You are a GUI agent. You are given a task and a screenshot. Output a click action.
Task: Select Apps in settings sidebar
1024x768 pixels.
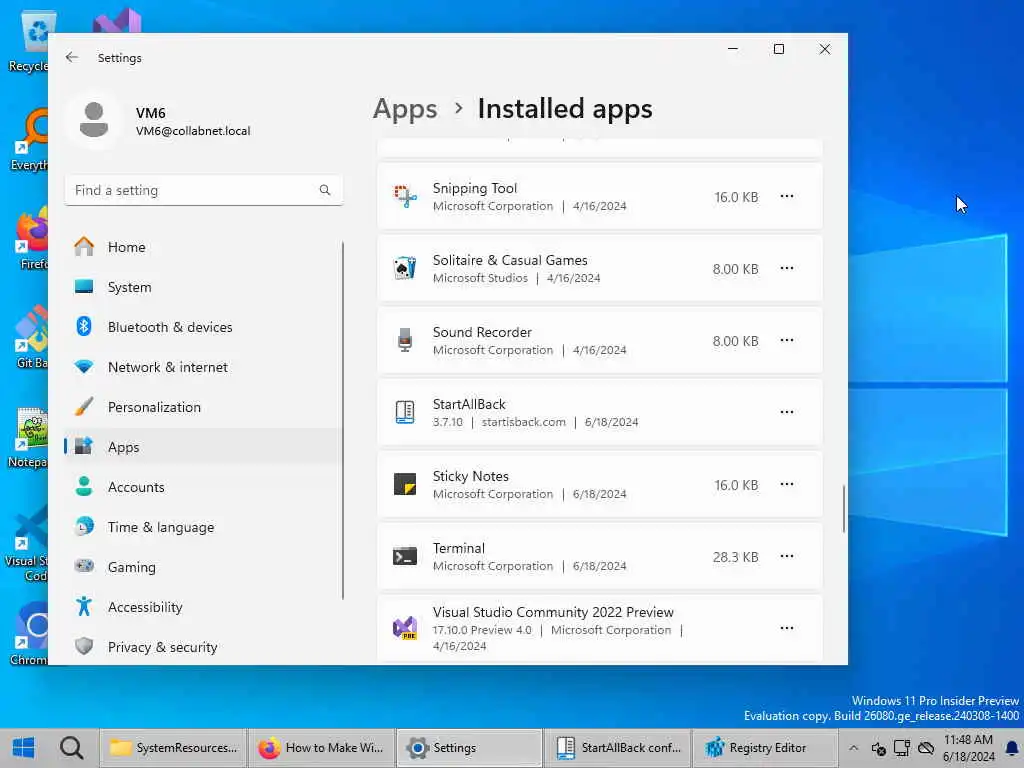tap(202, 447)
